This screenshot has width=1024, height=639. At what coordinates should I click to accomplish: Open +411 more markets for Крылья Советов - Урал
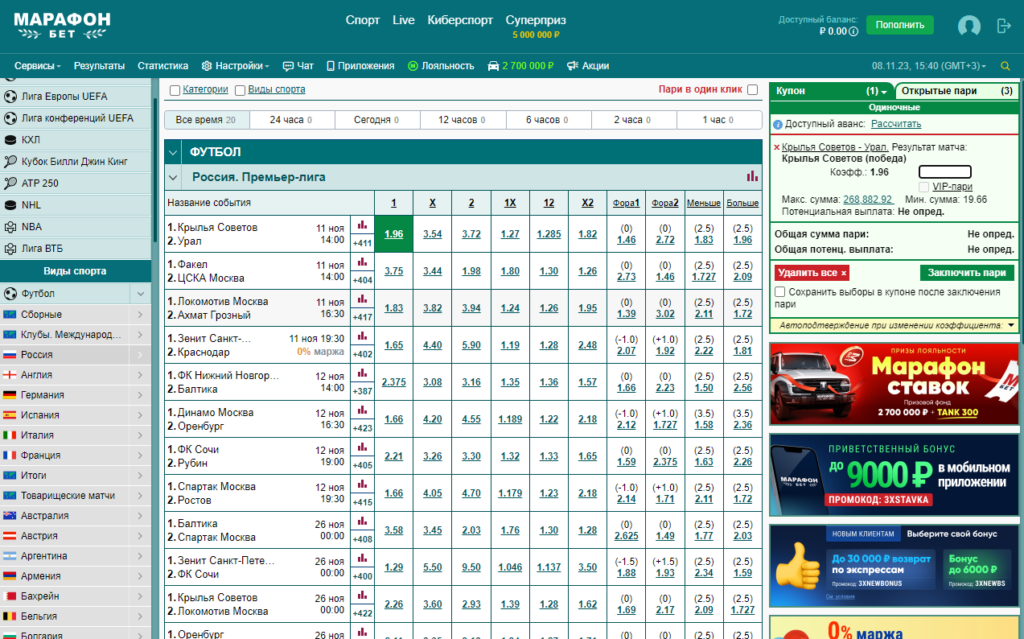pos(362,243)
